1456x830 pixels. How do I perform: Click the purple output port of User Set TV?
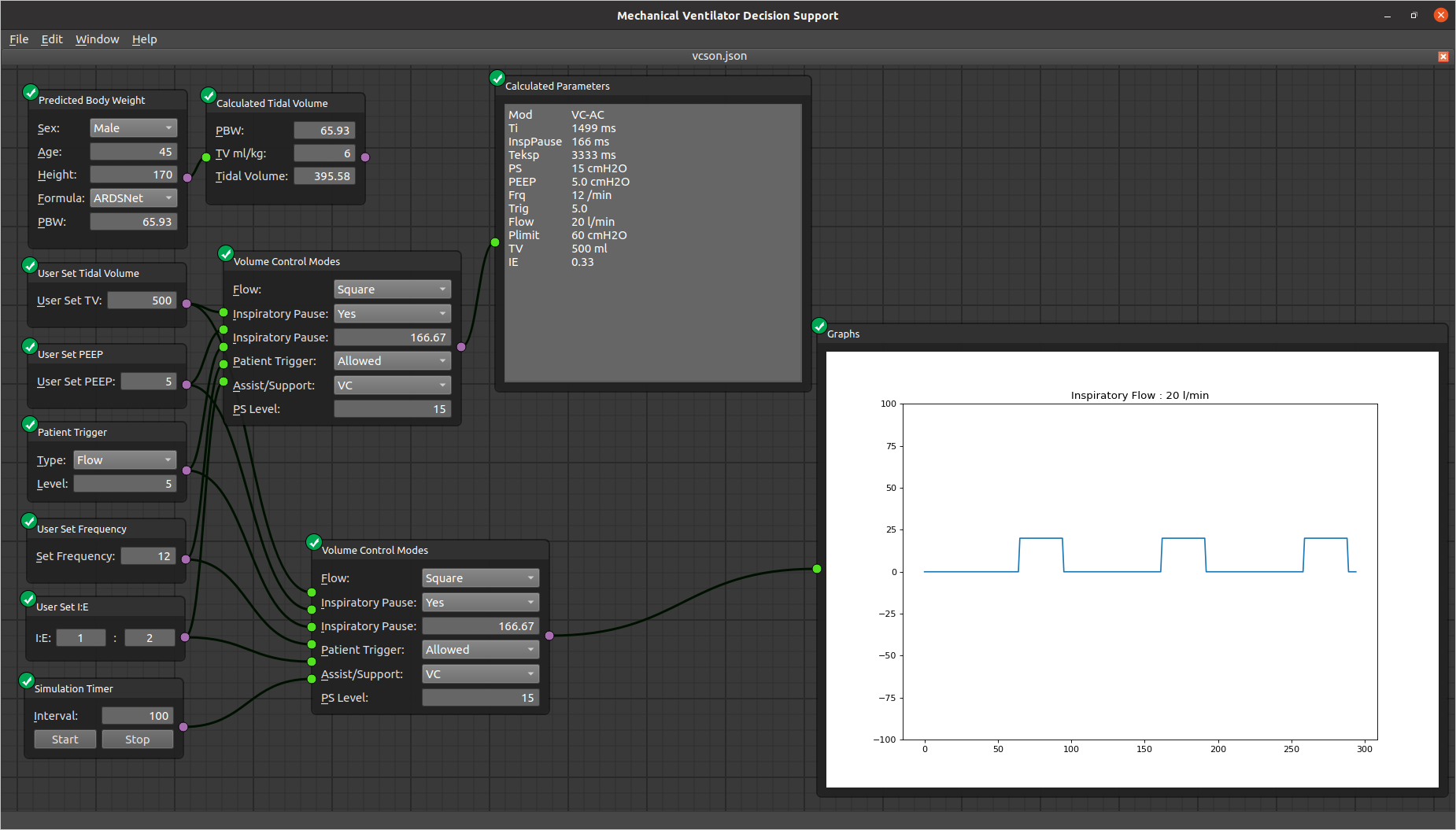point(187,304)
